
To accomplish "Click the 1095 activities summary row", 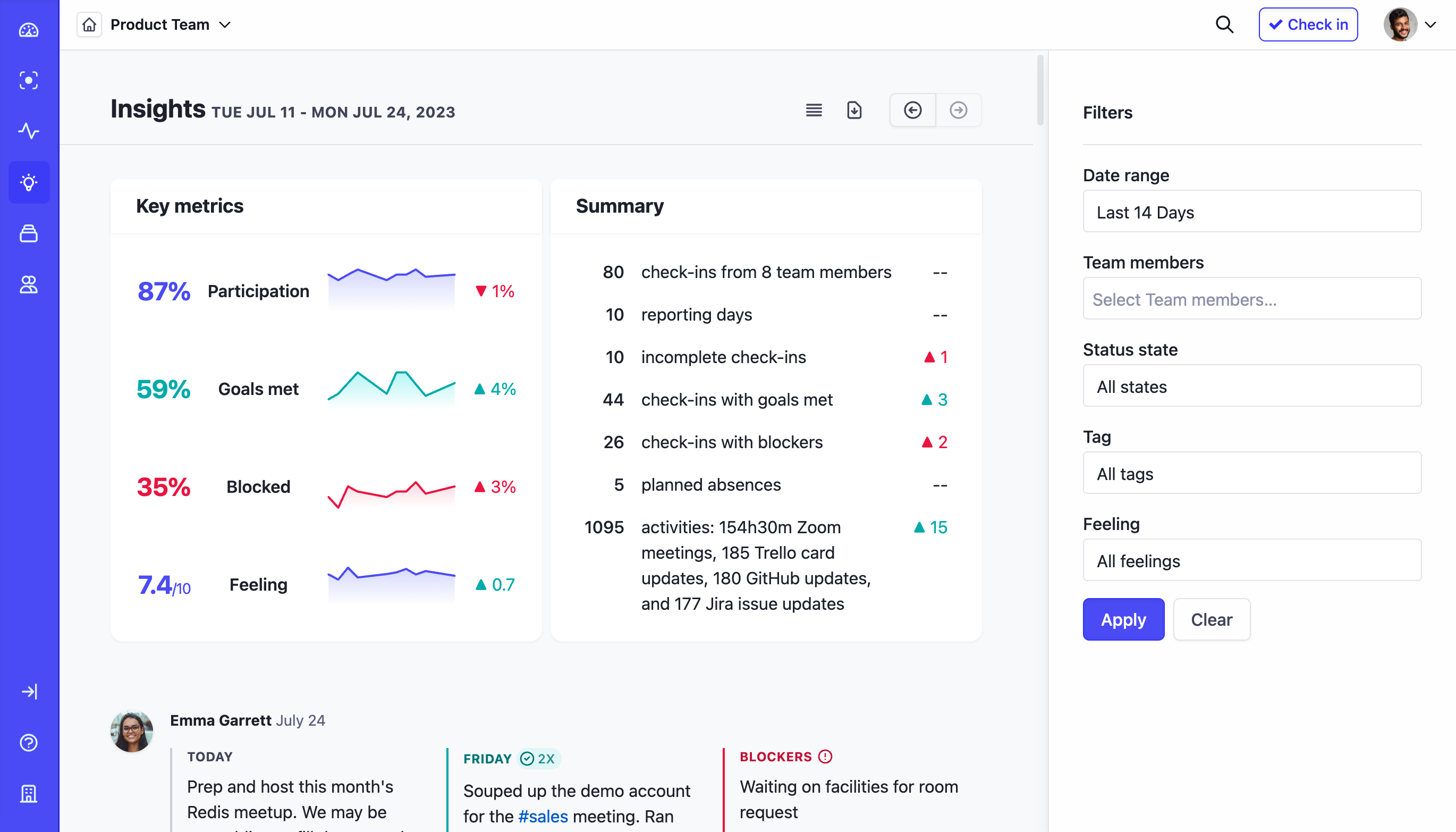I will point(766,565).
